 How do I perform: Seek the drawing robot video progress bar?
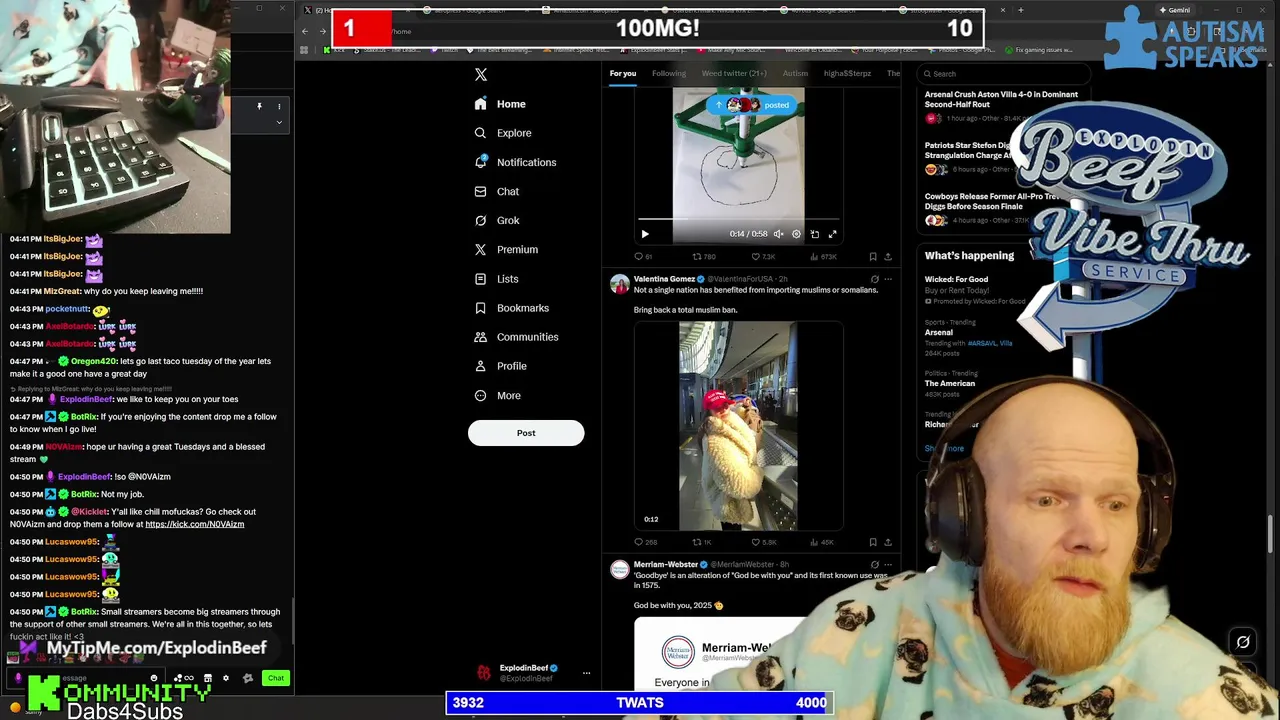pyautogui.click(x=738, y=218)
